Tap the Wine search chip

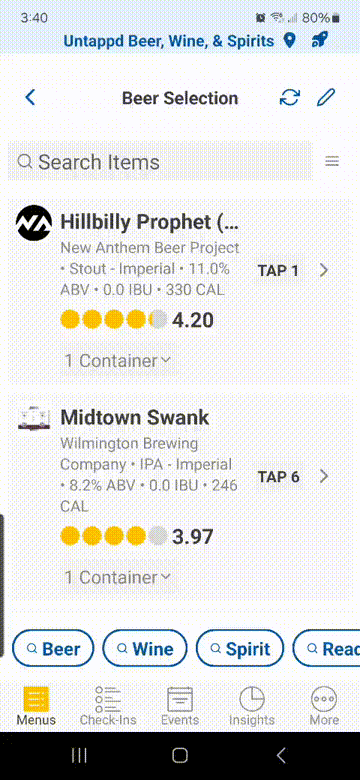pyautogui.click(x=145, y=648)
